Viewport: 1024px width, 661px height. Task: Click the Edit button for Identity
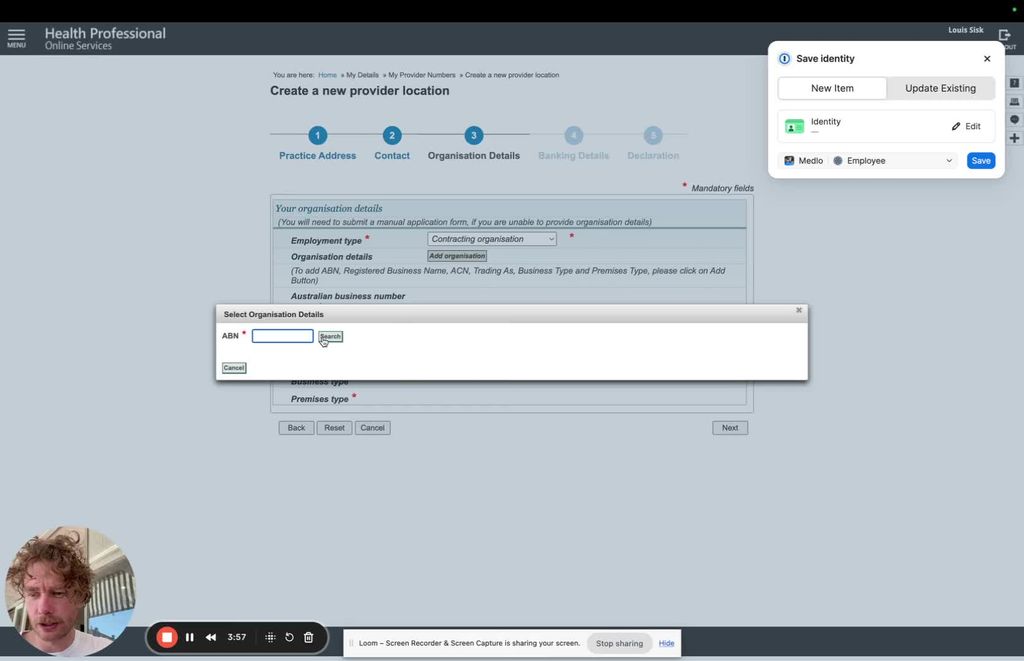[966, 126]
